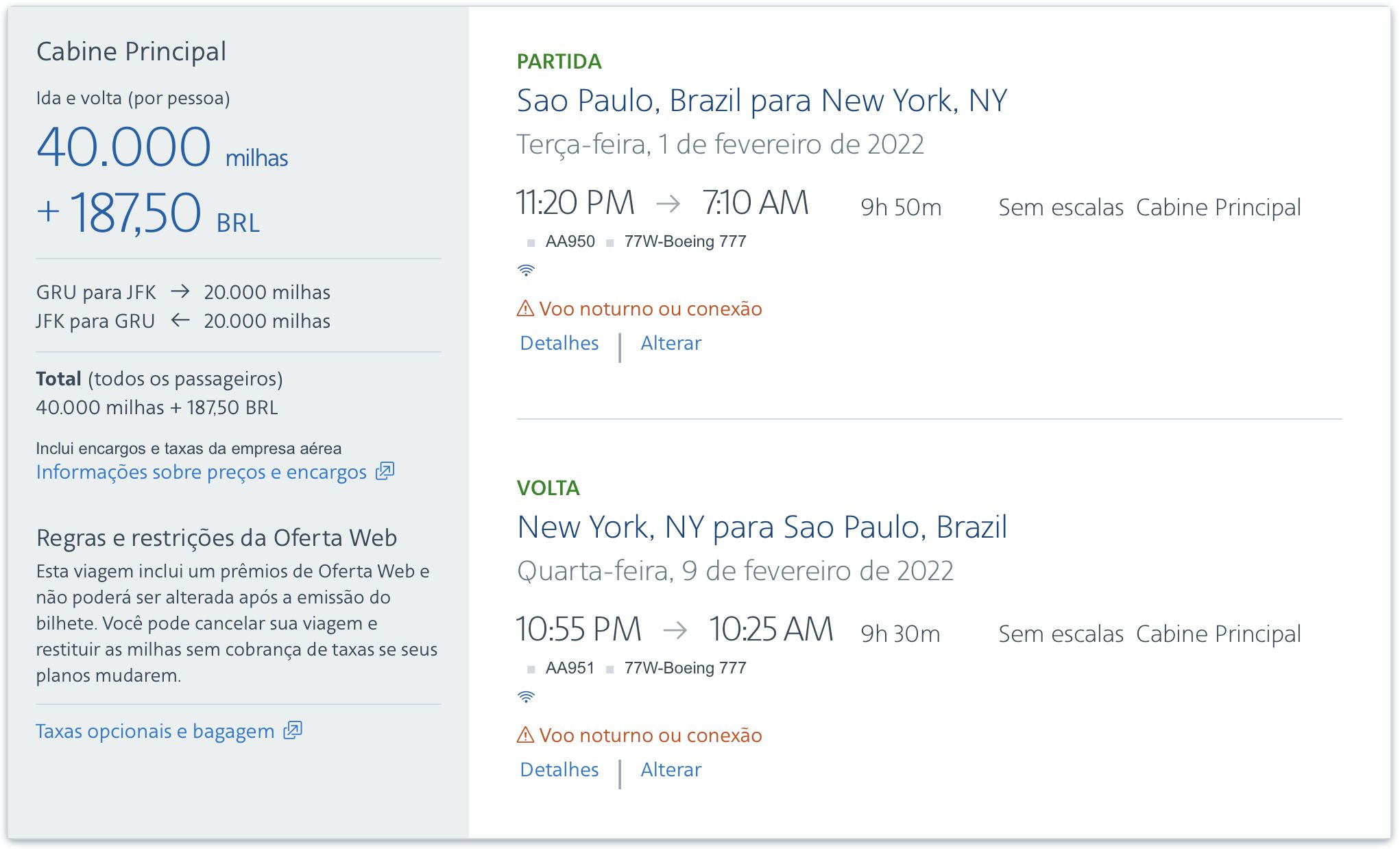The height and width of the screenshot is (849, 1400).
Task: Click the Voo noturno ou conexão departure warning
Action: click(651, 309)
